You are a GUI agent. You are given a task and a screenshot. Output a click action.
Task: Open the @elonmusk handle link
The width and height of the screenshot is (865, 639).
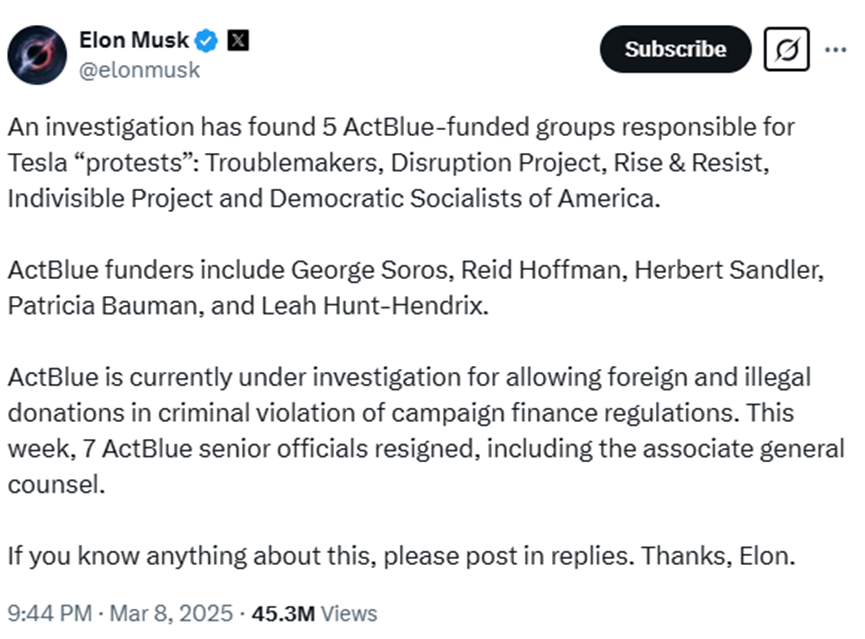click(139, 70)
